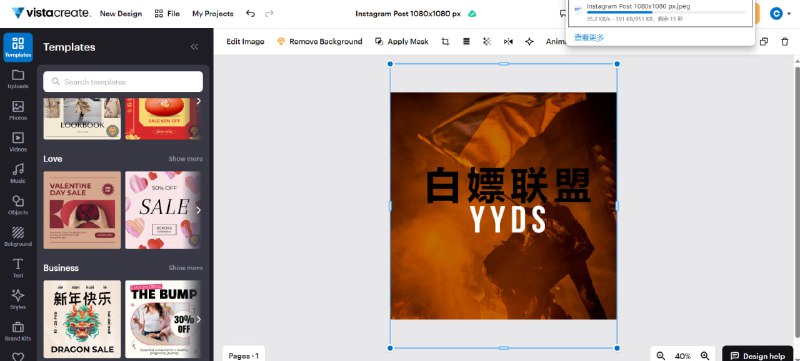Image resolution: width=800 pixels, height=361 pixels.
Task: Show more Love templates
Action: coord(186,159)
